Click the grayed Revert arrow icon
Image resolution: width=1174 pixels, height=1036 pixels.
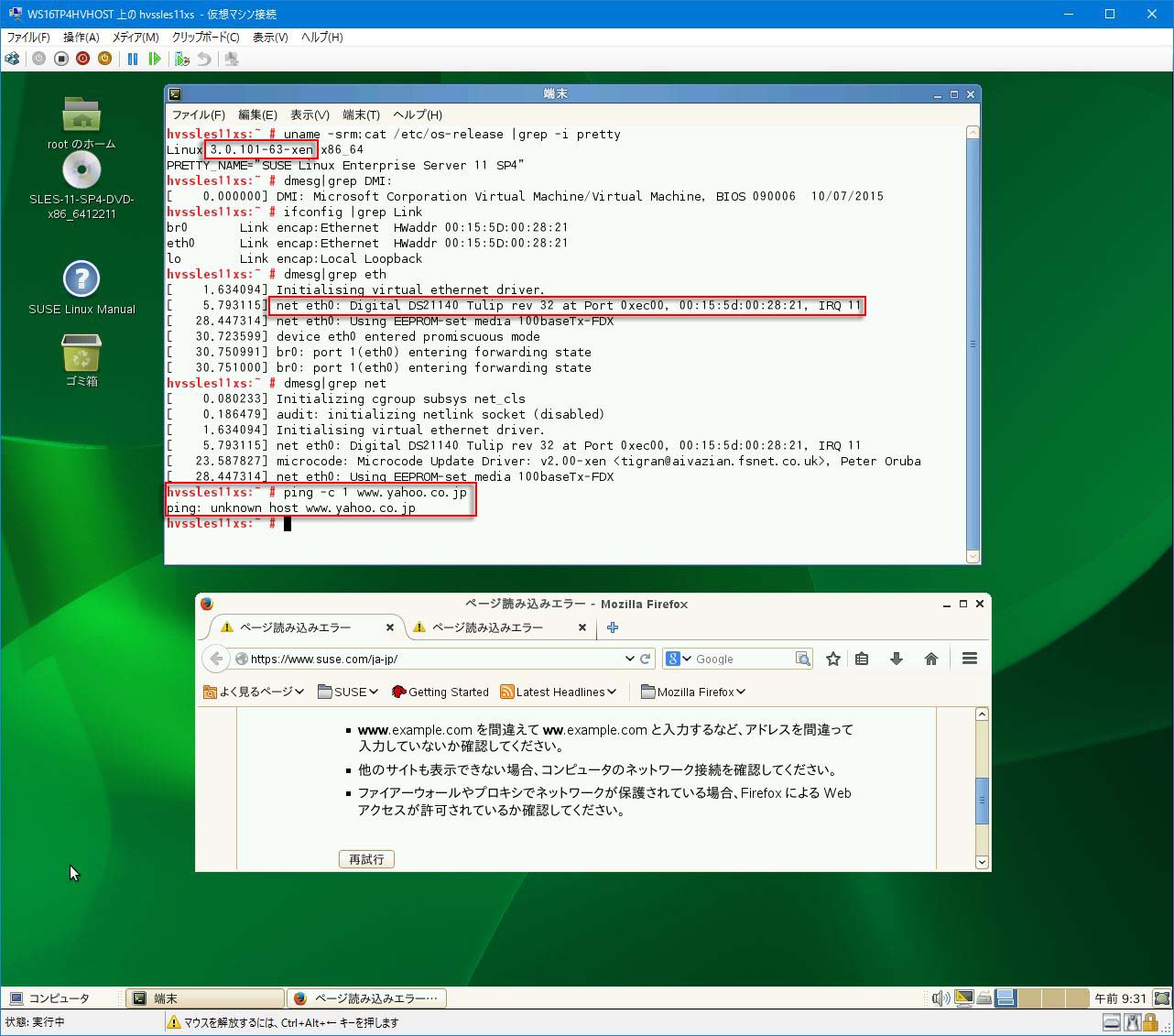204,59
